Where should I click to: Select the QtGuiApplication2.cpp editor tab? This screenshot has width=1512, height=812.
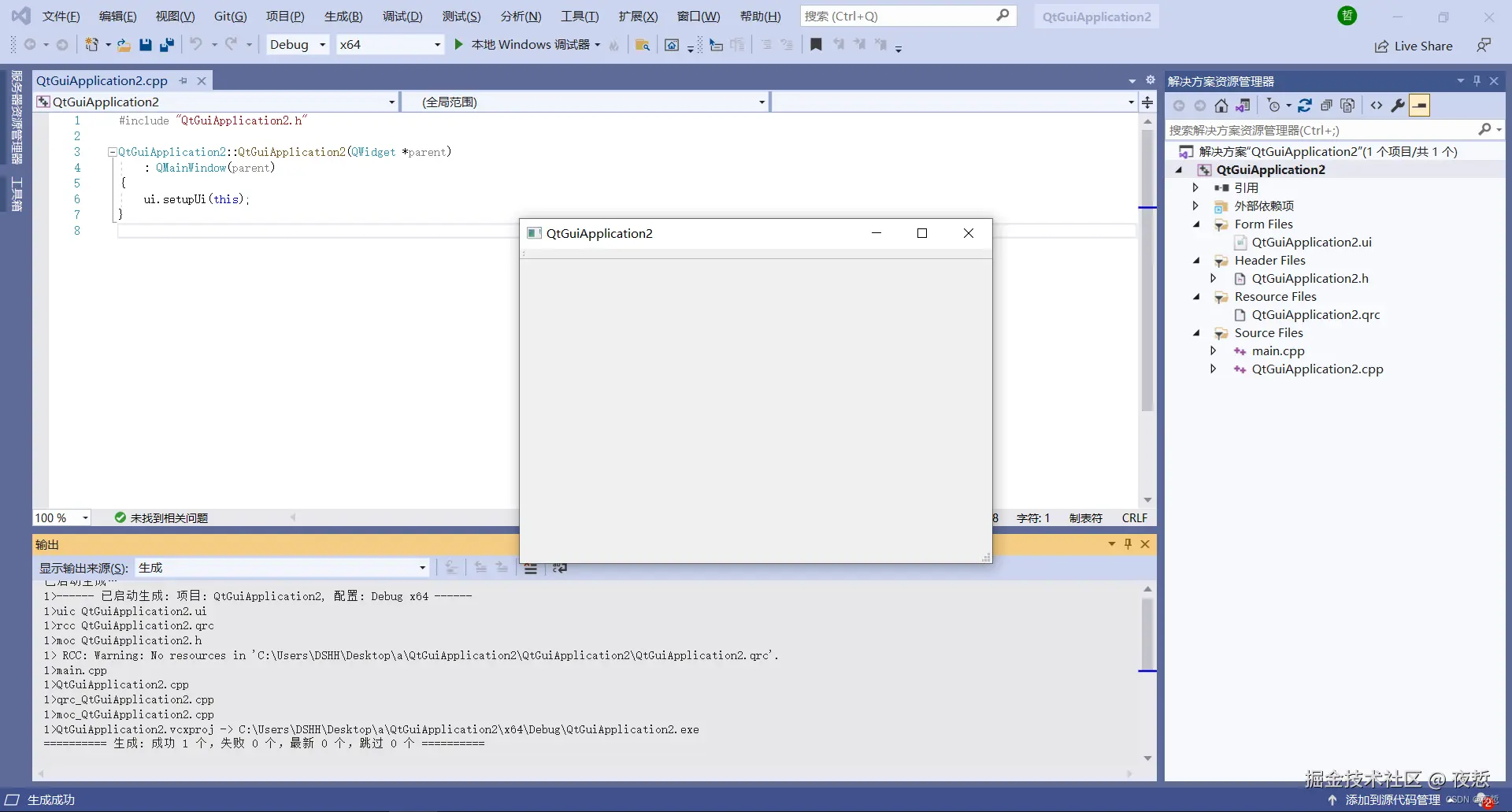pos(102,80)
